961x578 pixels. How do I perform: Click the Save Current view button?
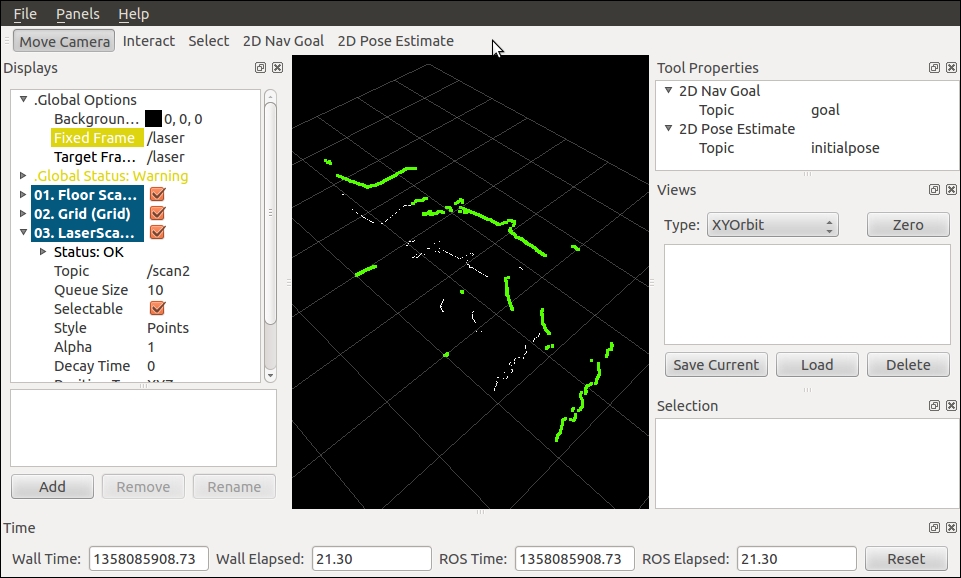(716, 365)
